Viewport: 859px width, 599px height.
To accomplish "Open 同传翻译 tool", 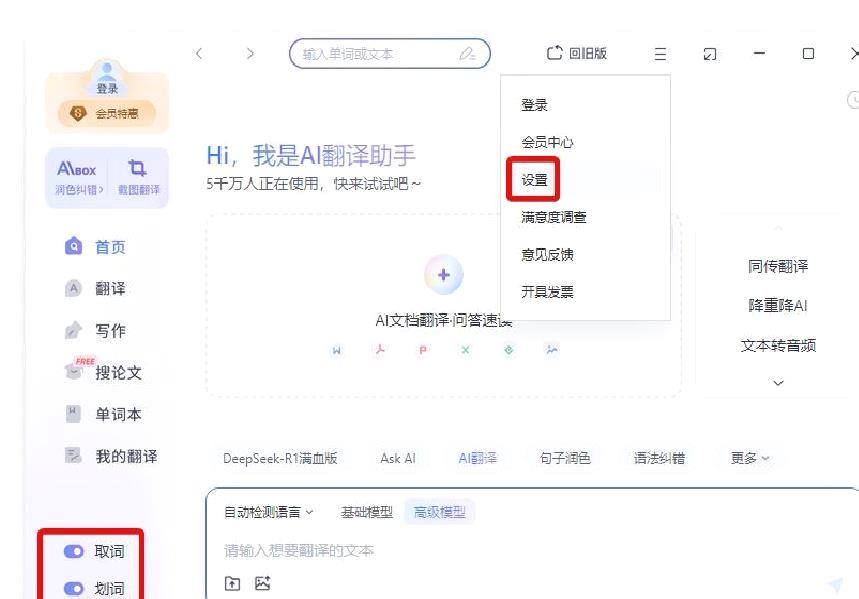I will point(778,267).
